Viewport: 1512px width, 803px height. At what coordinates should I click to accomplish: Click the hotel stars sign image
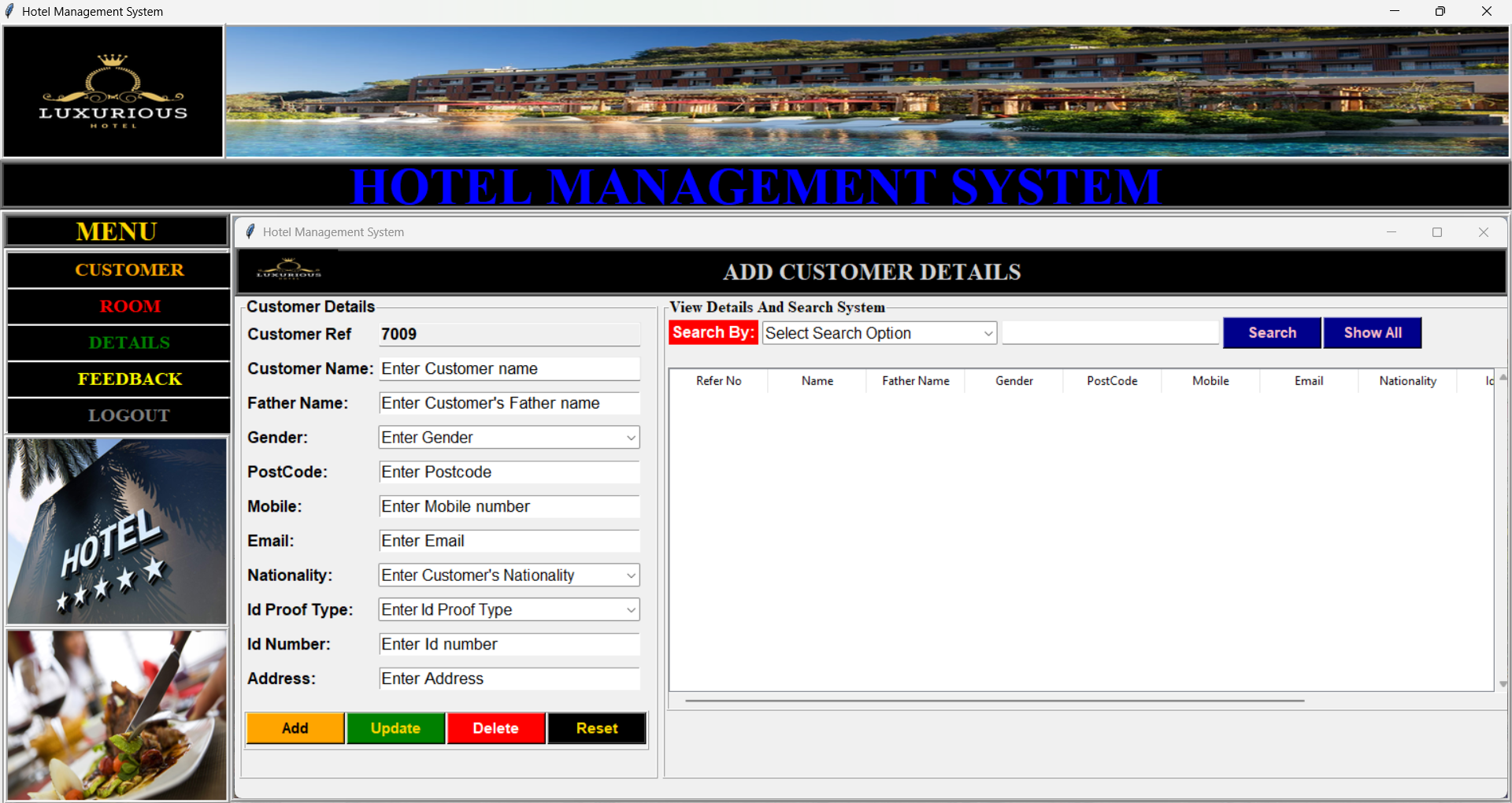117,531
